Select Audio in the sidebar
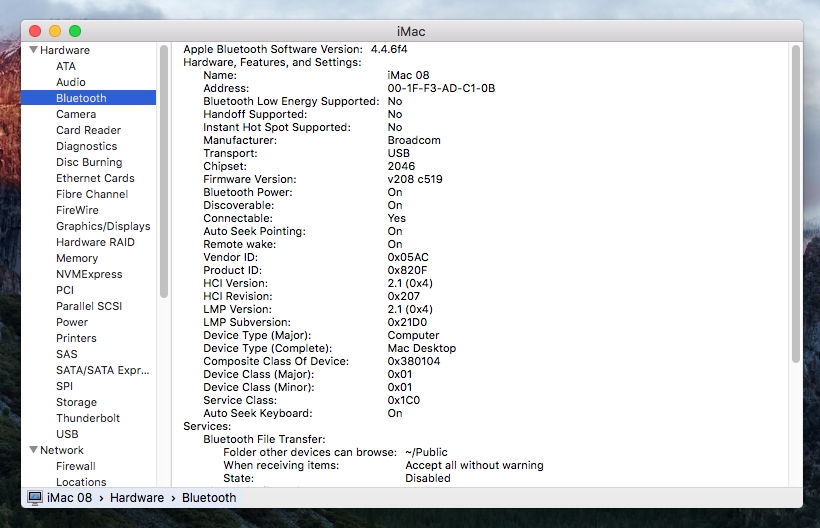Screen dimensions: 820x528 (x=71, y=82)
